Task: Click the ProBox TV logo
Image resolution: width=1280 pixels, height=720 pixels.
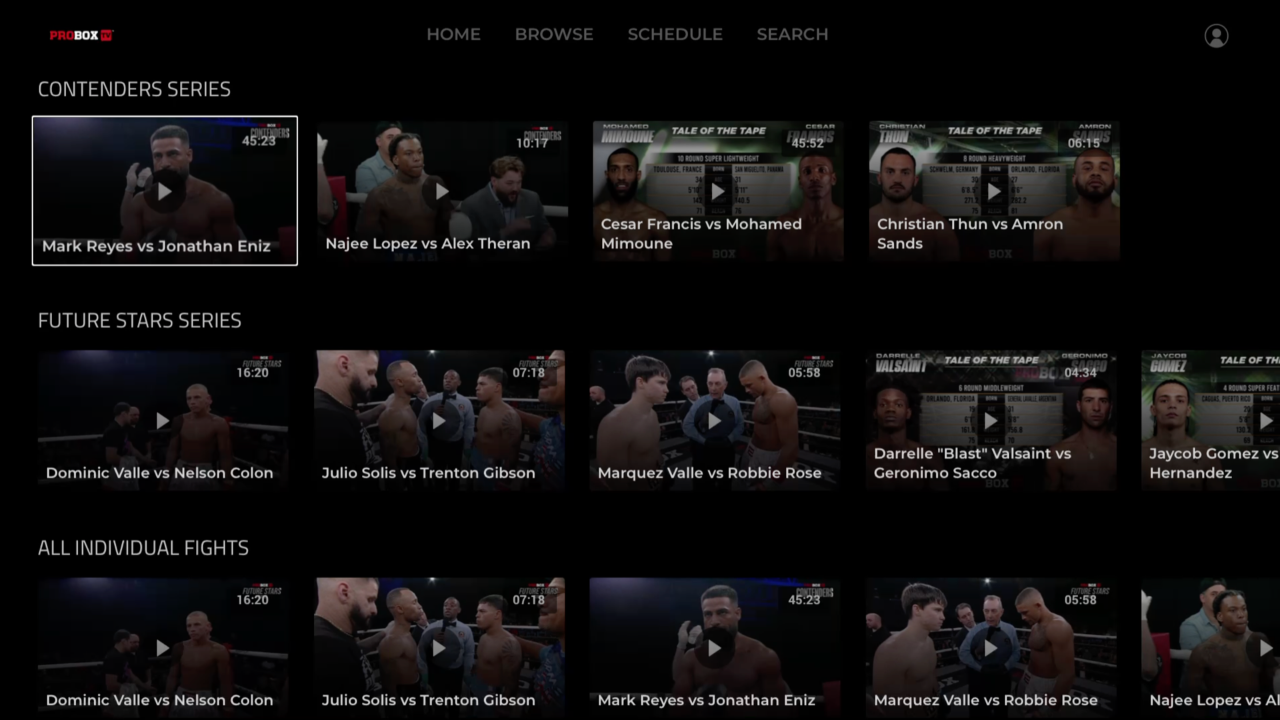Action: click(81, 35)
